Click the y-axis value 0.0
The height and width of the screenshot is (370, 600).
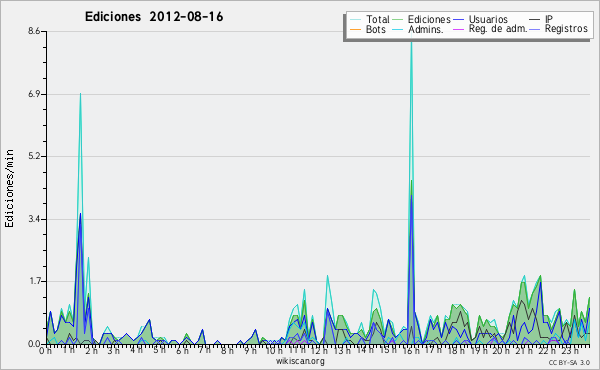click(34, 344)
